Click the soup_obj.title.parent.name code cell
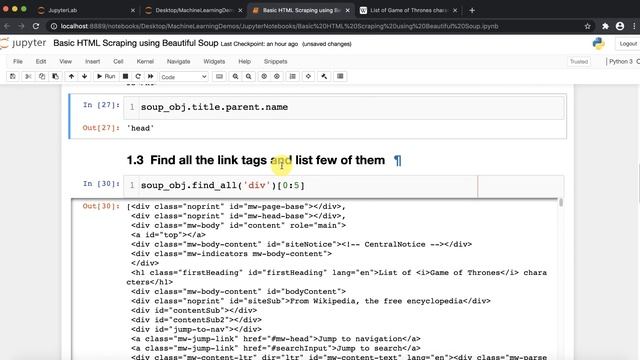The height and width of the screenshot is (360, 640). 344,107
